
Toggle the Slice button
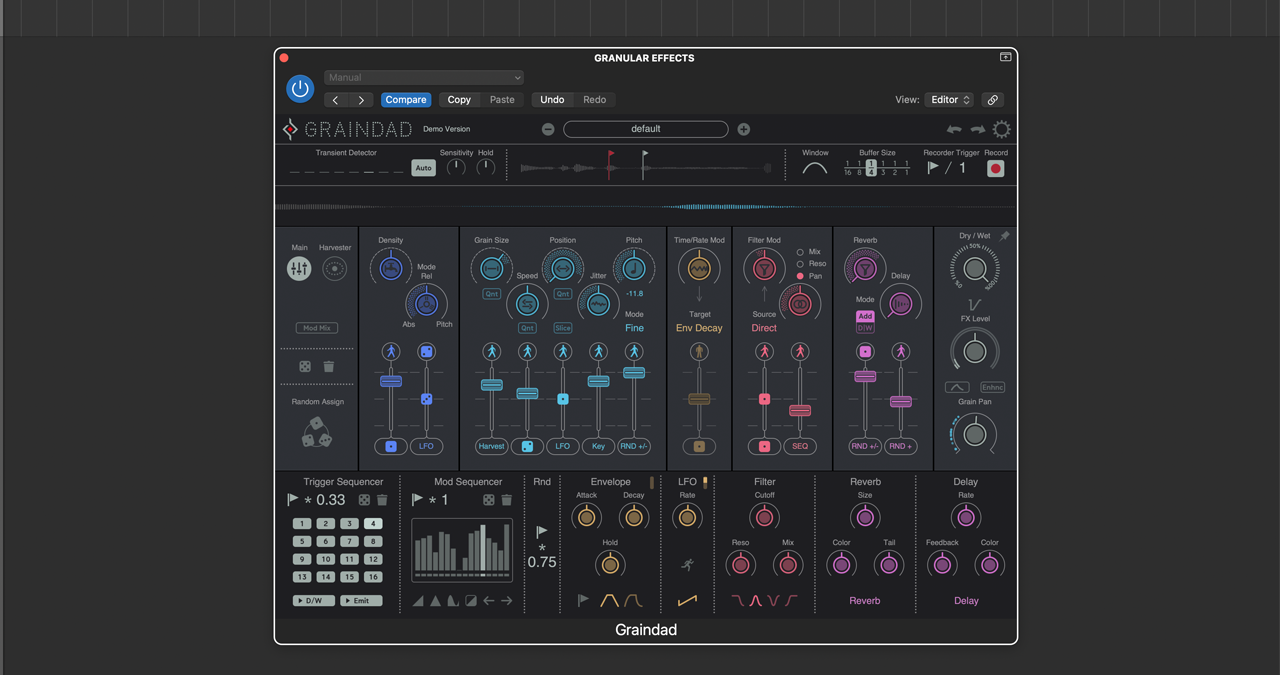click(563, 328)
